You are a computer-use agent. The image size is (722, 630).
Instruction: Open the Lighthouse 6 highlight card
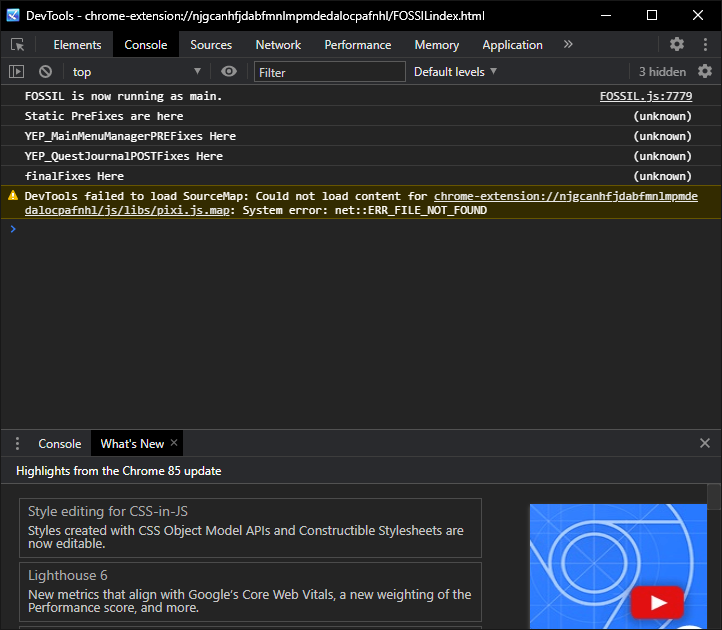click(250, 592)
